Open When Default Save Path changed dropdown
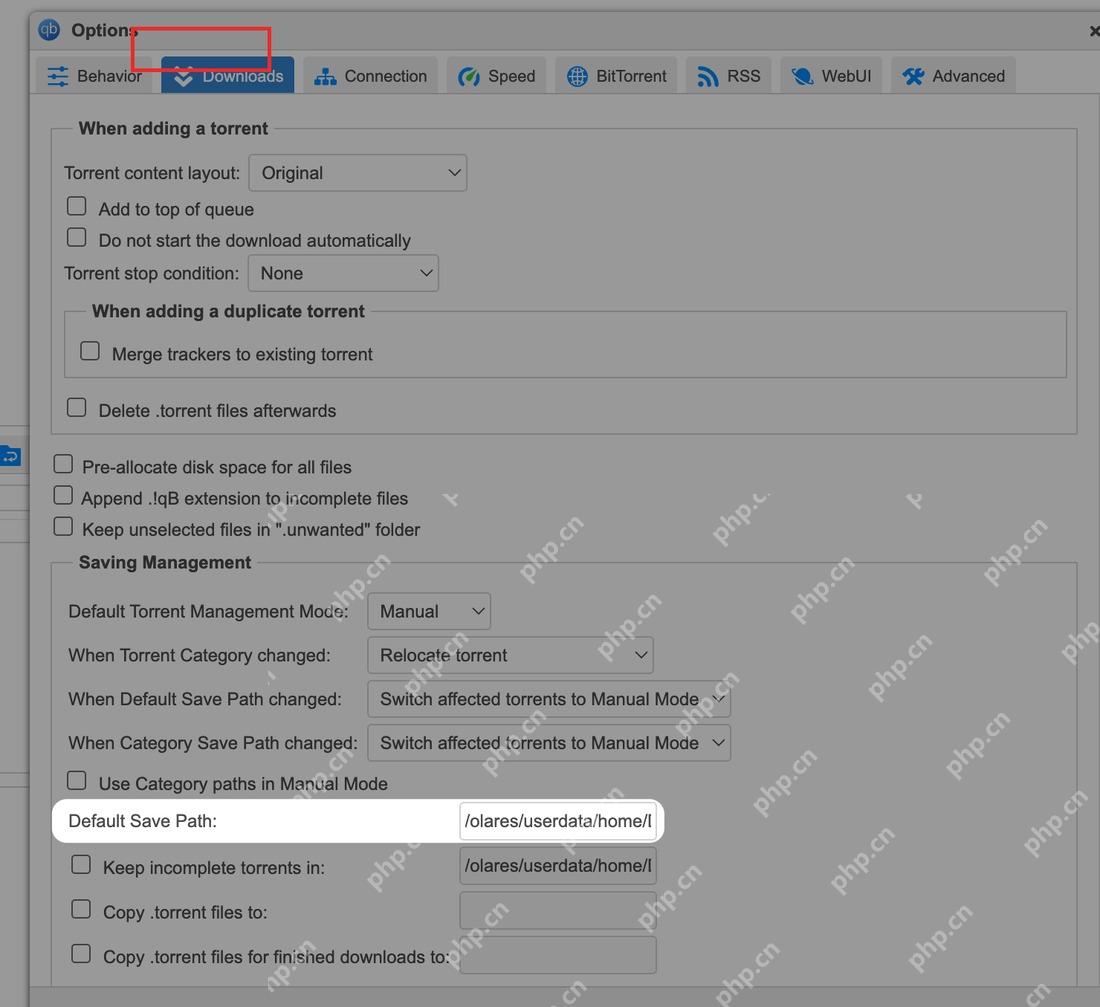Screen dimensions: 1100x1007 point(549,700)
